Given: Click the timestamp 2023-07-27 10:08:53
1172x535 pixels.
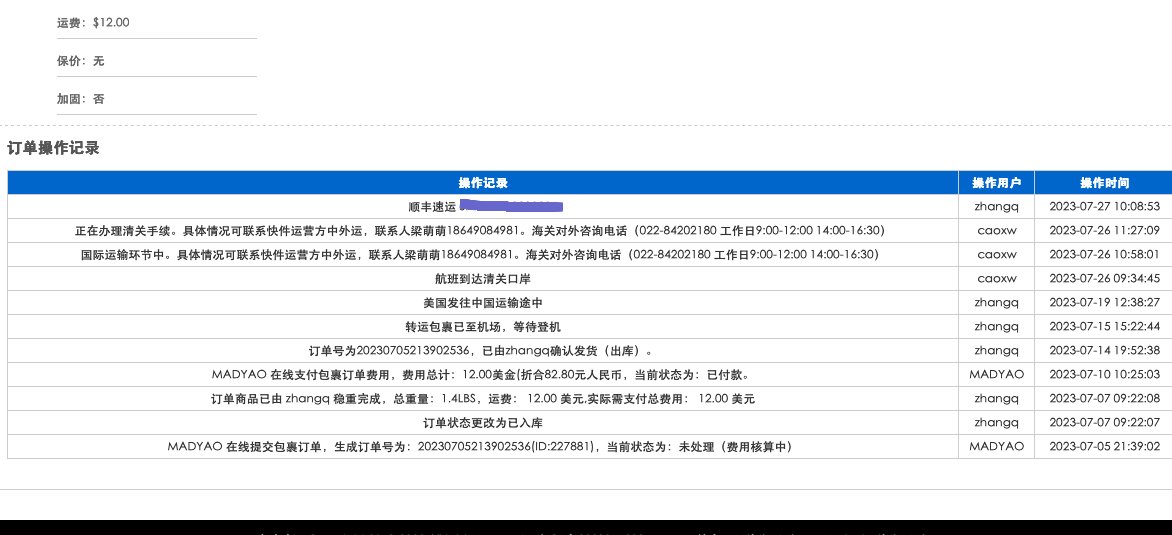Looking at the screenshot, I should (x=1105, y=207).
